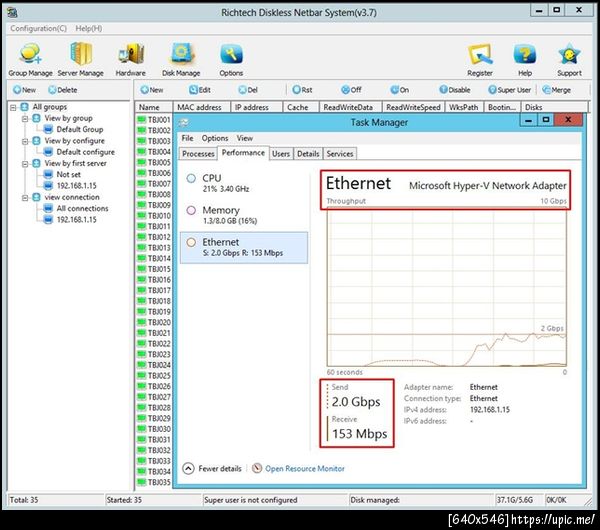
Task: Sort by ReadWriteSpeed column header
Action: pyautogui.click(x=413, y=108)
